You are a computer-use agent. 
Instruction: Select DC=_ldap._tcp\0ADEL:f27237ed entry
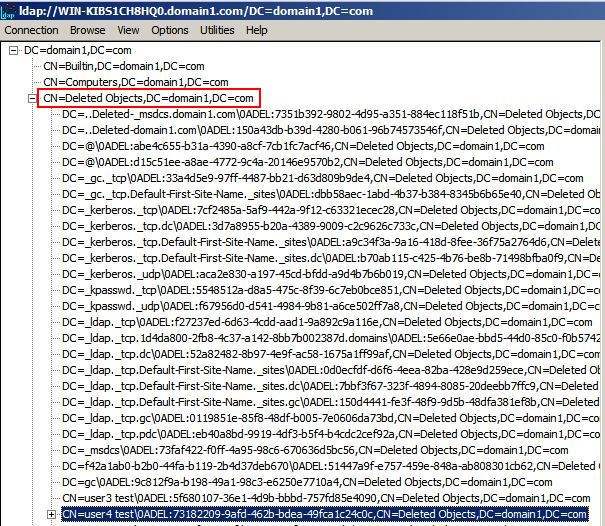tap(327, 322)
